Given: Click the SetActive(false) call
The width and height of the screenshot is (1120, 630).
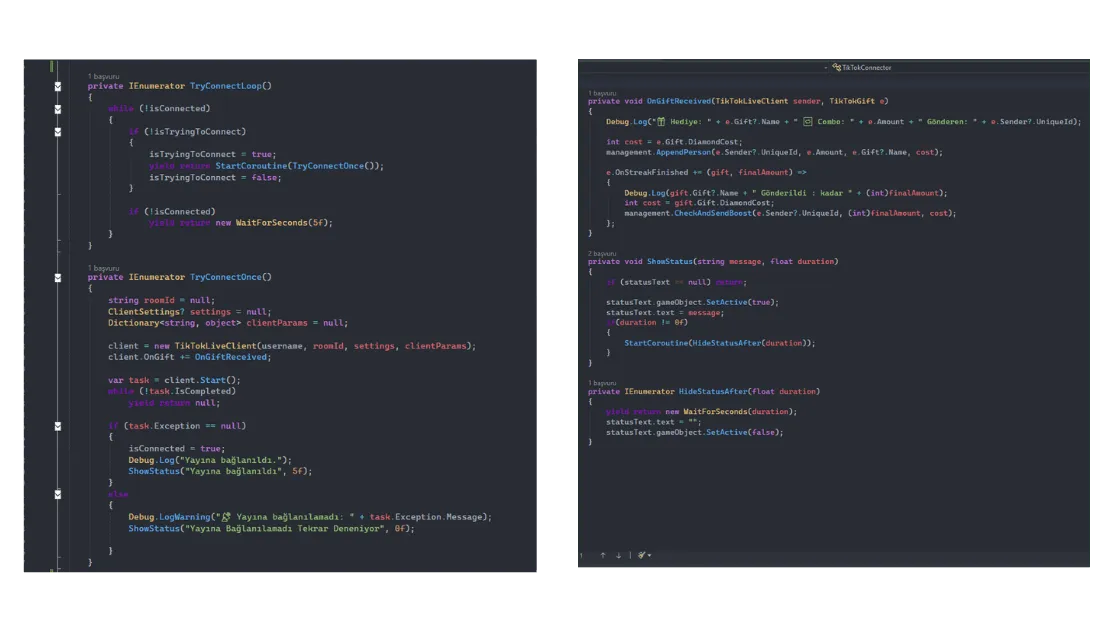Looking at the screenshot, I should coord(744,432).
